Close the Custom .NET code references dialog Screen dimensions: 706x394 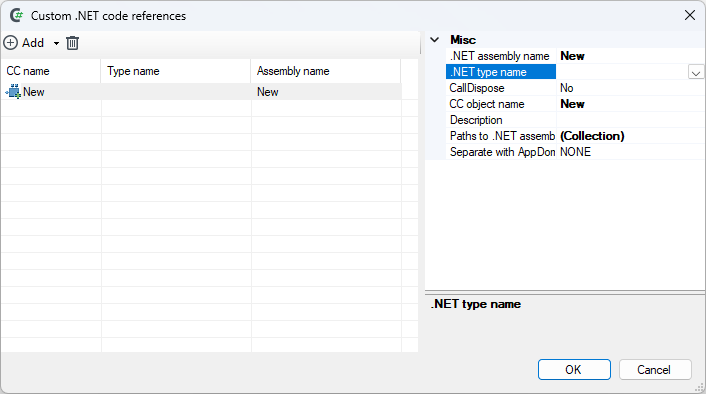point(689,15)
